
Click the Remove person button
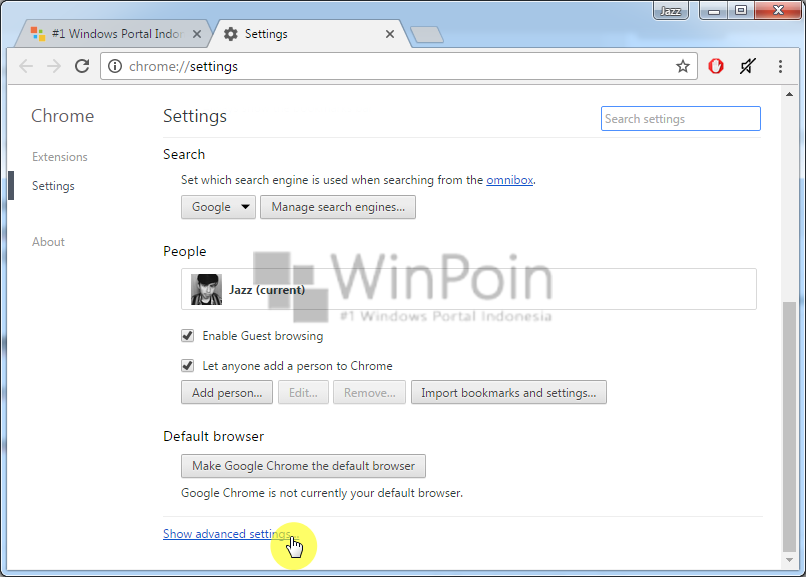370,393
